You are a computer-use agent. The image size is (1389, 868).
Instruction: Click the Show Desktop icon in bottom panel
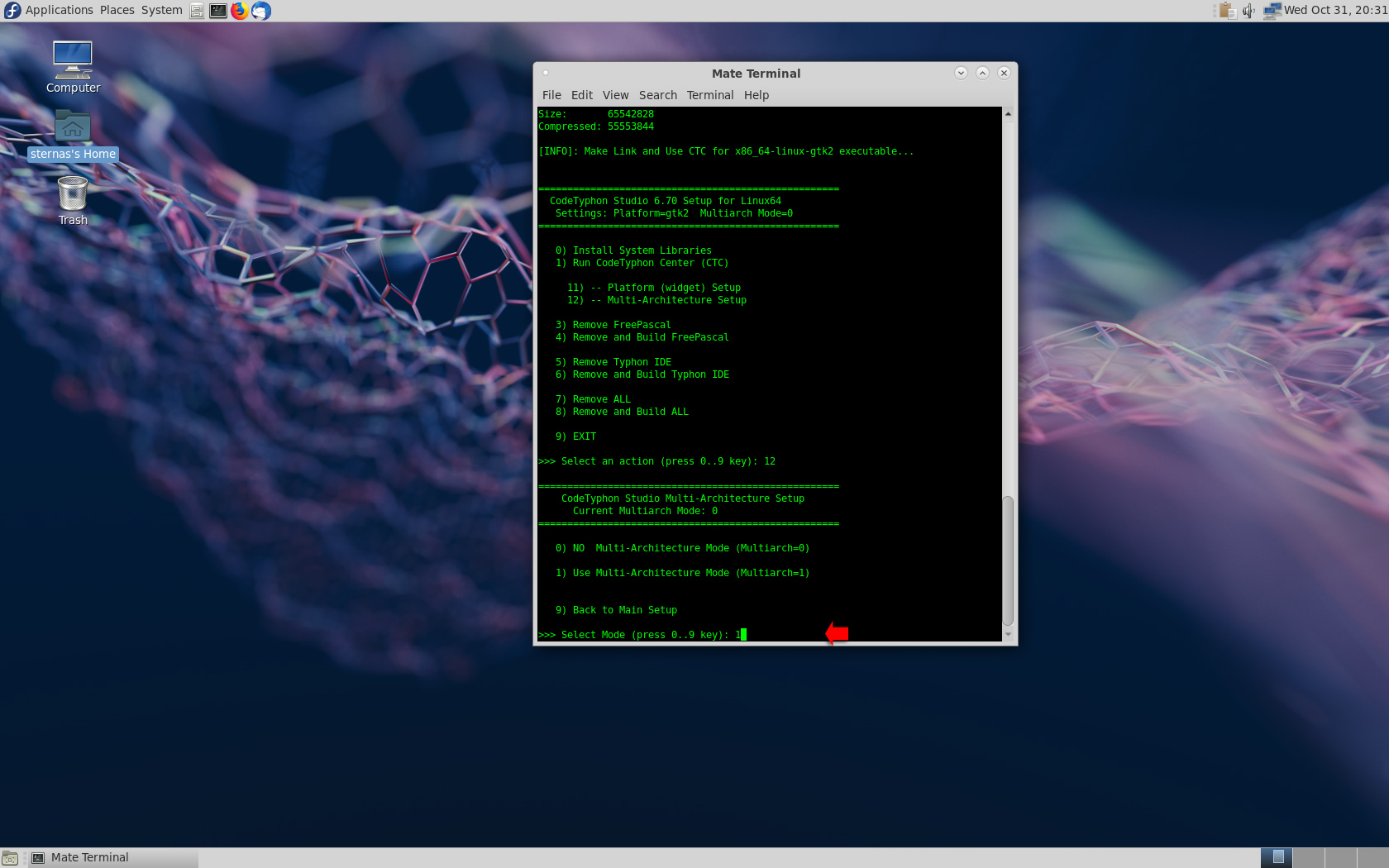pos(10,858)
